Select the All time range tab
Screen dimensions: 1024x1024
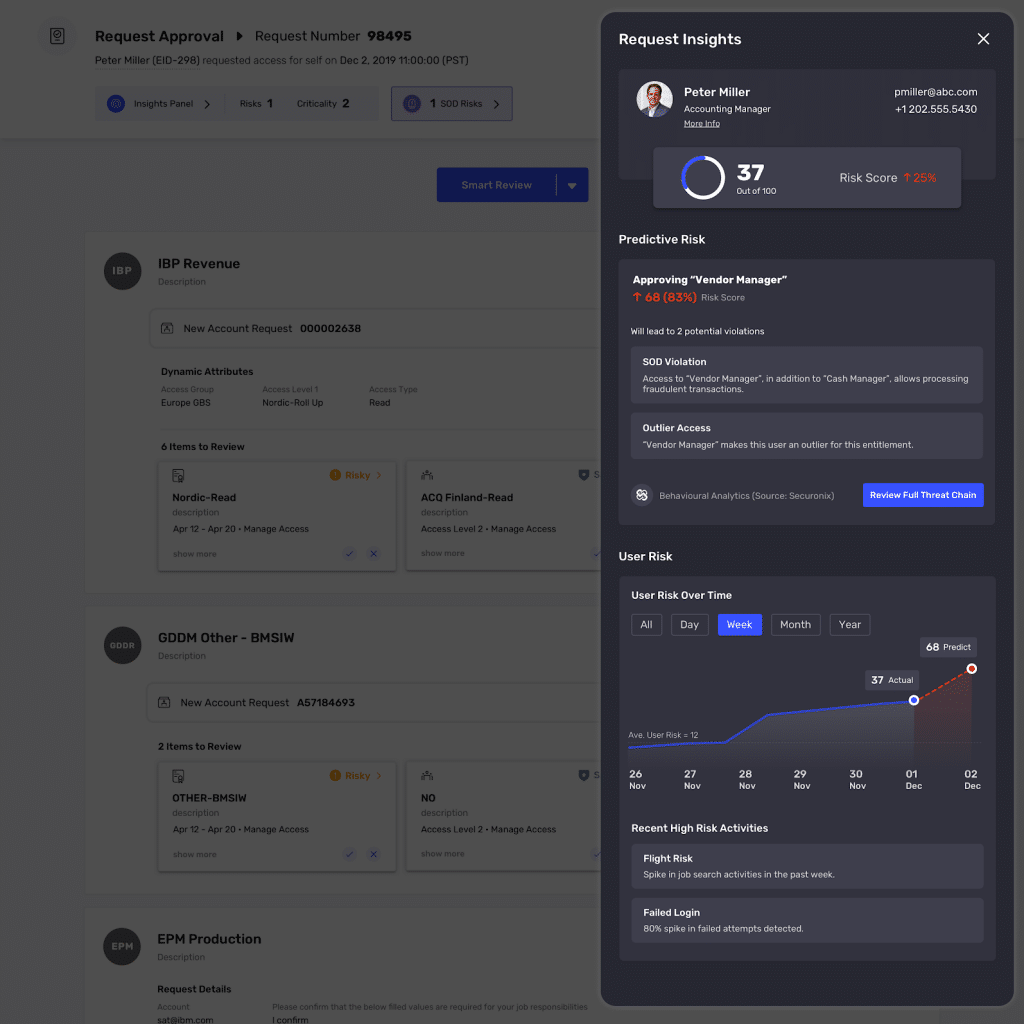[646, 624]
